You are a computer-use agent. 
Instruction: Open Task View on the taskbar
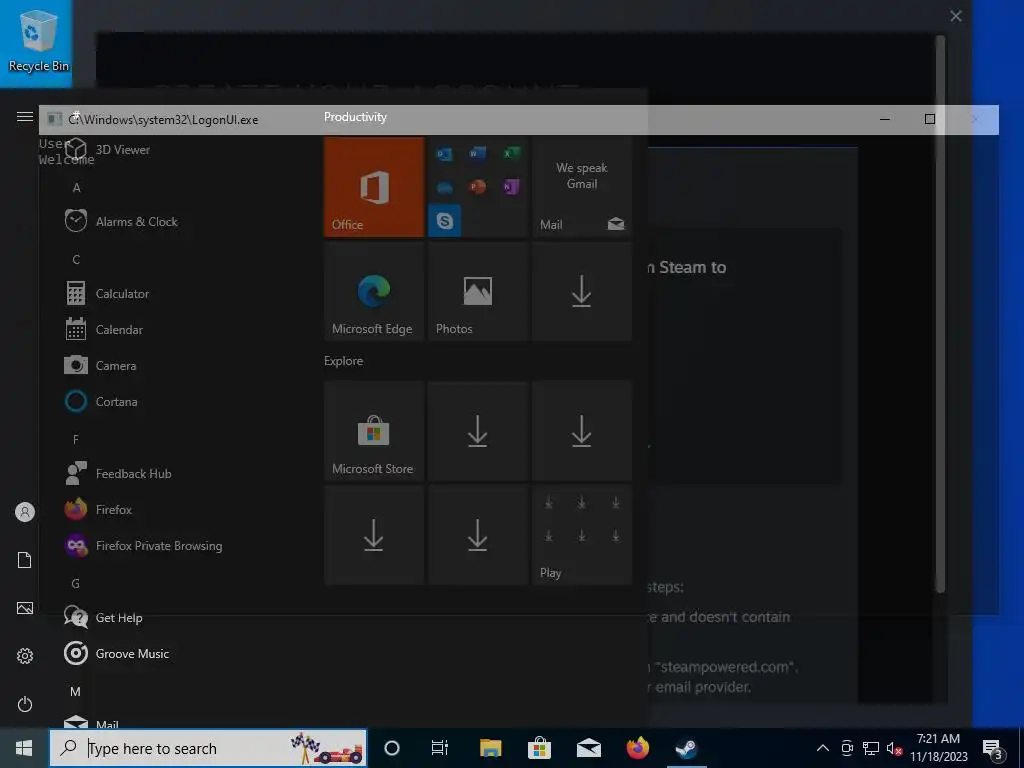click(440, 748)
